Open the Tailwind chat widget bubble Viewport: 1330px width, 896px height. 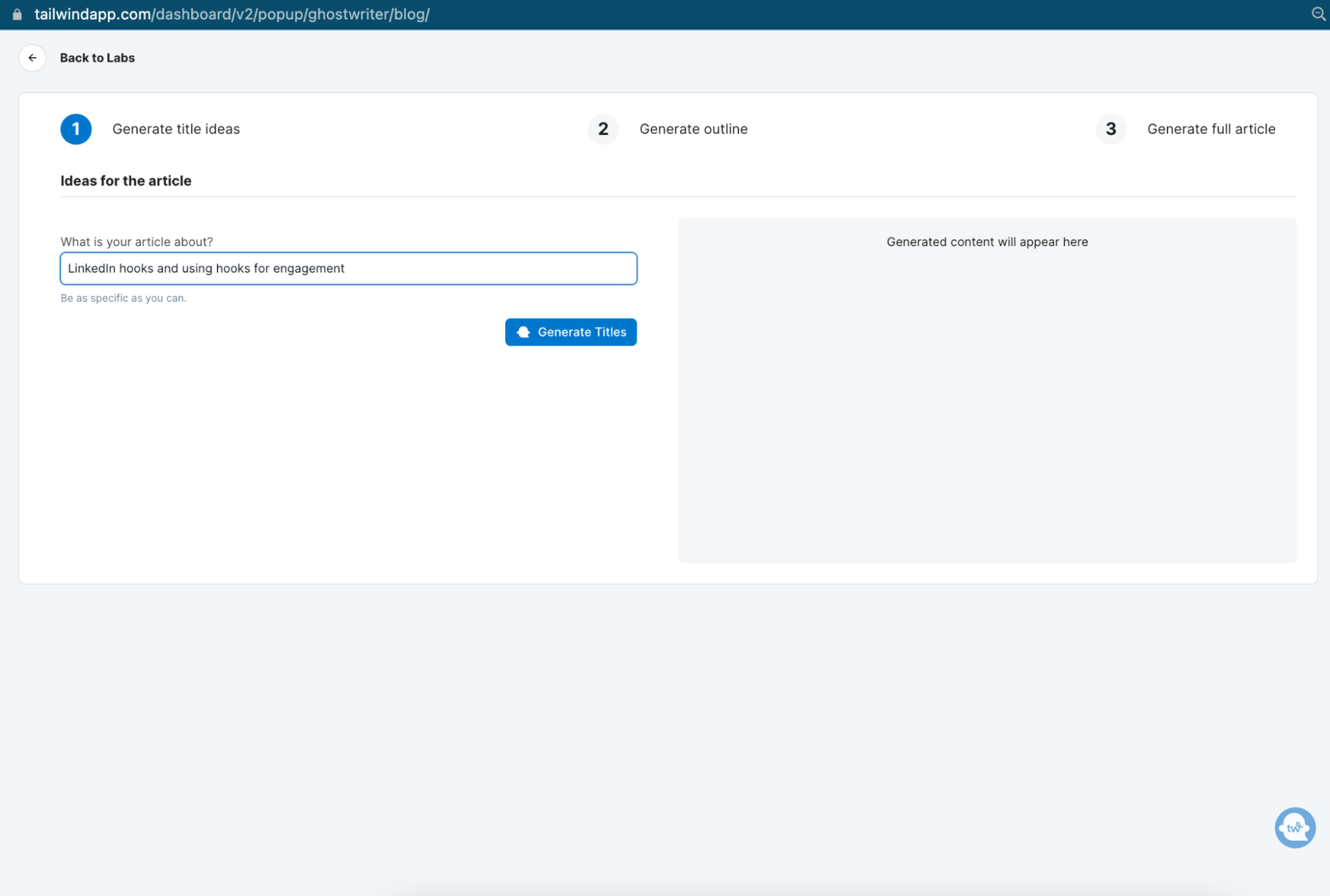[x=1294, y=827]
